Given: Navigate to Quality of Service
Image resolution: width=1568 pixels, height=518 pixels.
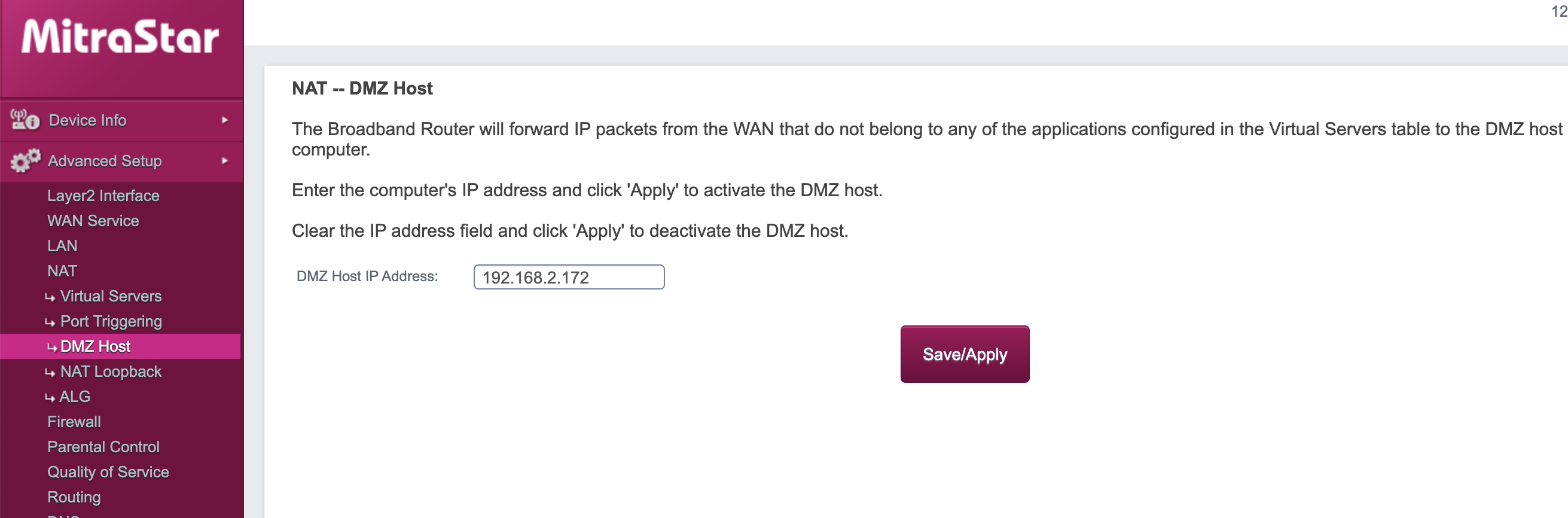Looking at the screenshot, I should (108, 472).
